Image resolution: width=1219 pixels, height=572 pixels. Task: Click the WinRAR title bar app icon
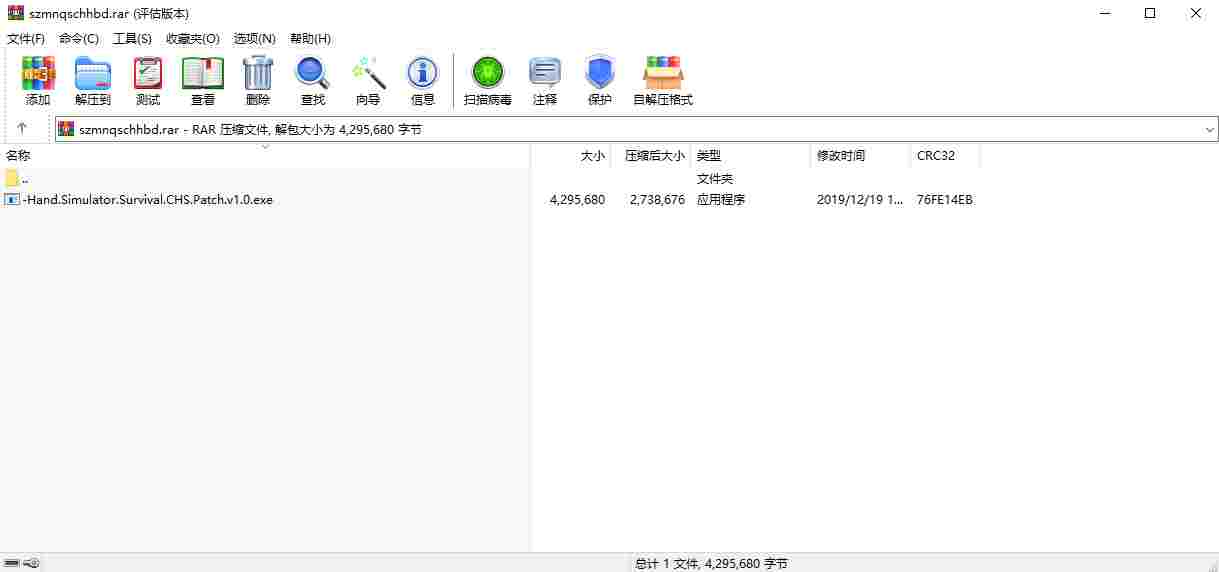point(15,13)
